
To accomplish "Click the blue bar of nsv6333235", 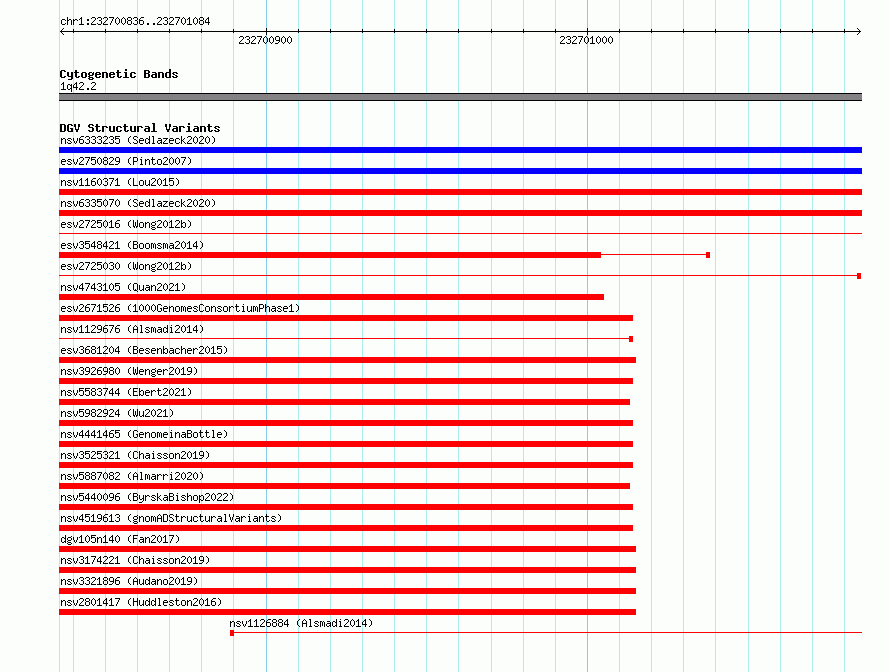I will pos(460,150).
